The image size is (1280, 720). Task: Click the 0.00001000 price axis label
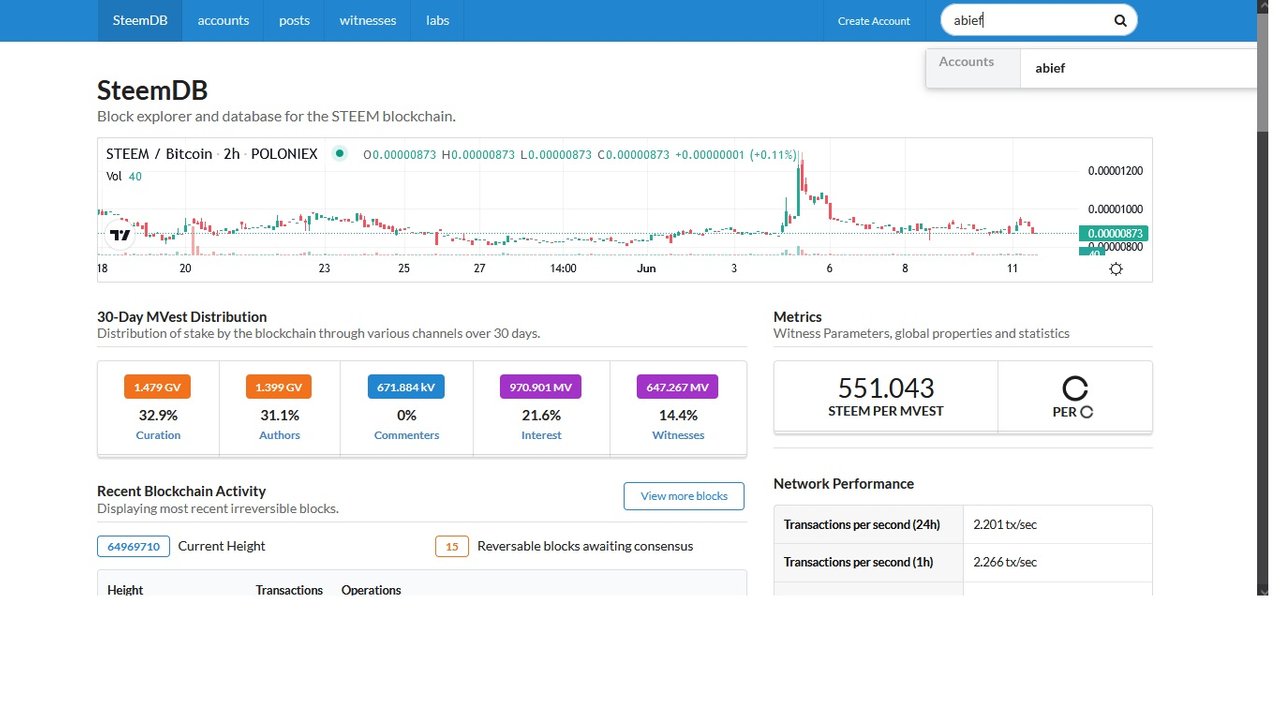[1115, 210]
